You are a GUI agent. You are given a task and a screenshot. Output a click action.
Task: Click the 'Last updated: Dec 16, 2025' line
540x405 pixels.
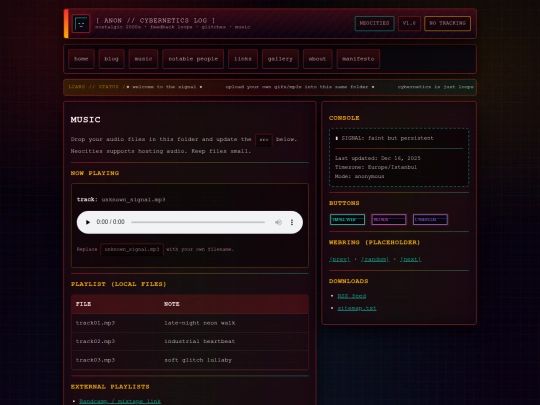pyautogui.click(x=377, y=158)
